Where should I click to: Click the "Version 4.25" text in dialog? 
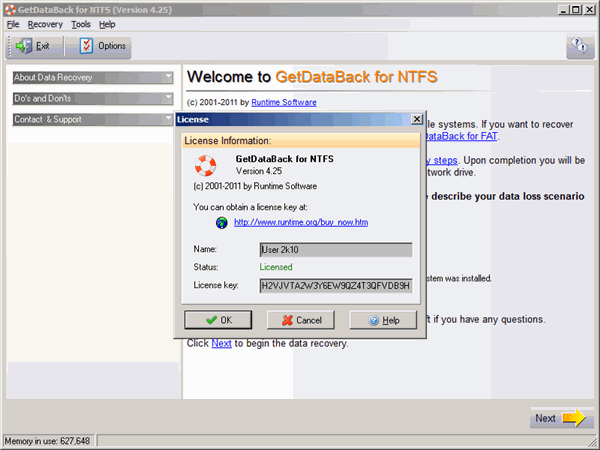click(x=259, y=171)
